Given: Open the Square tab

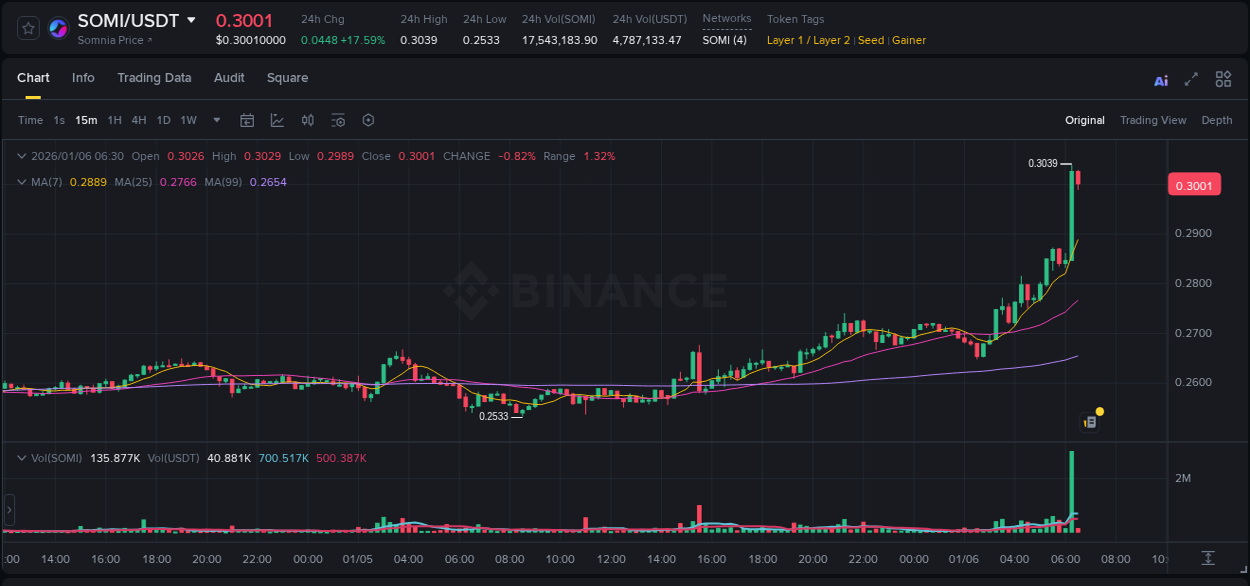Looking at the screenshot, I should point(287,78).
